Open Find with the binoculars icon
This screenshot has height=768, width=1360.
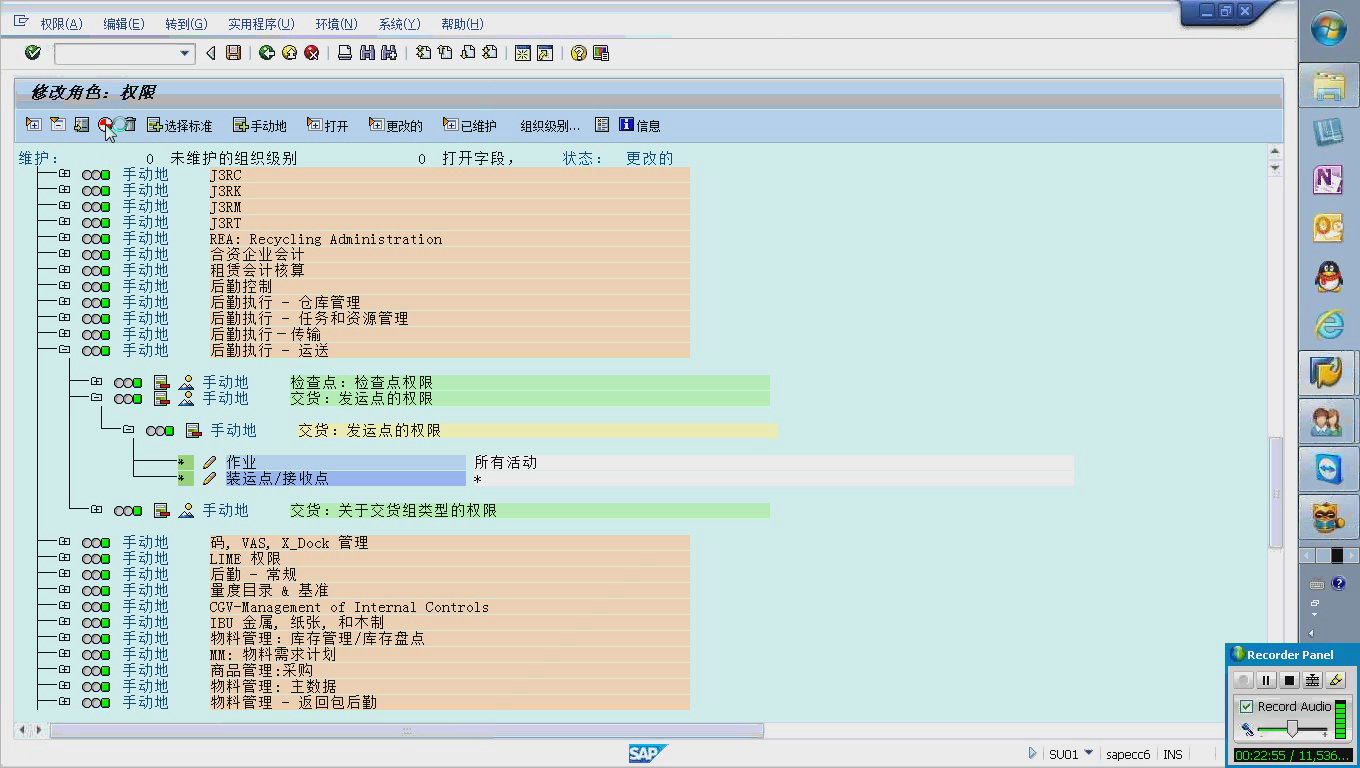pos(367,53)
